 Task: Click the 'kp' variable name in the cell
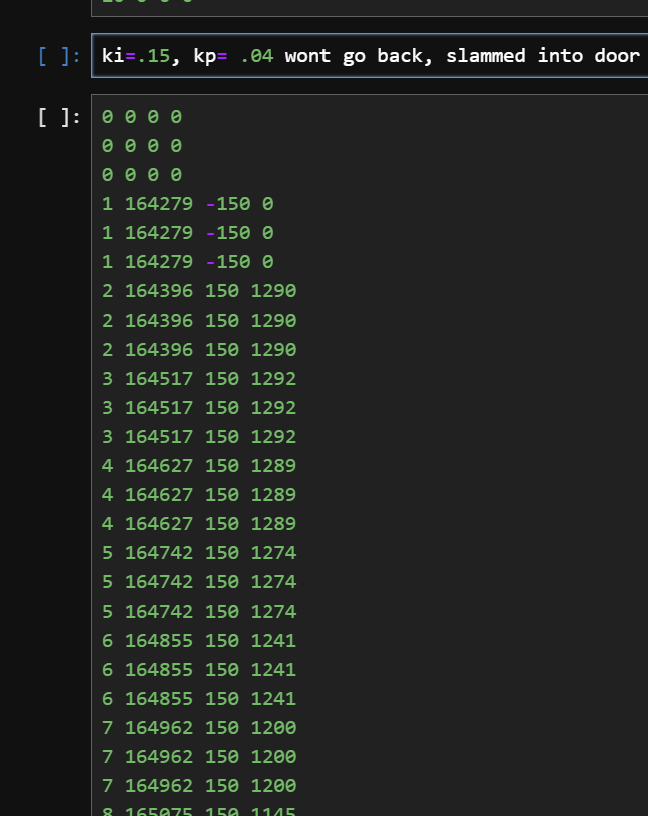pos(204,56)
